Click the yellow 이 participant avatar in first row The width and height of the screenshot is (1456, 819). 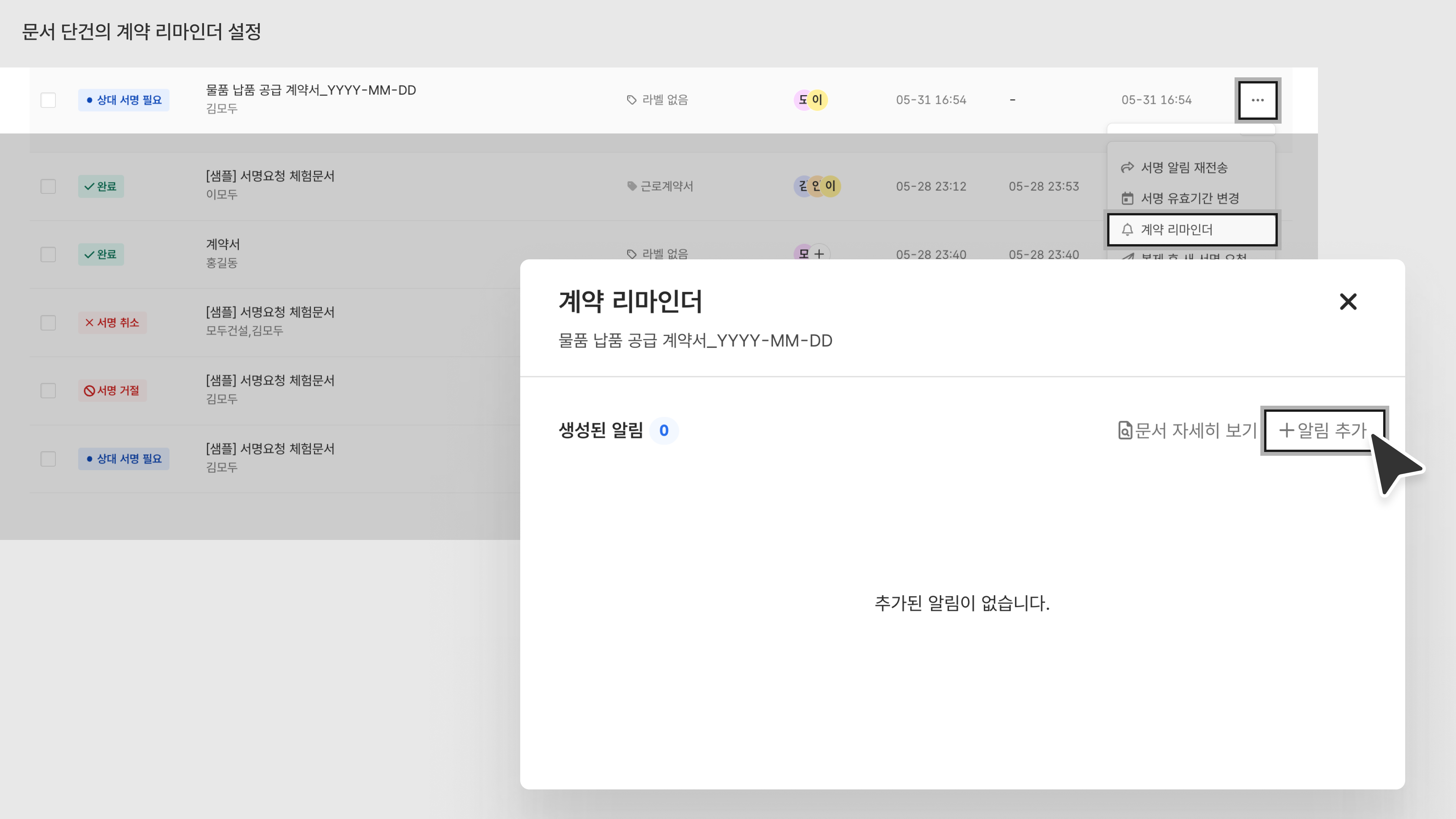(x=817, y=100)
